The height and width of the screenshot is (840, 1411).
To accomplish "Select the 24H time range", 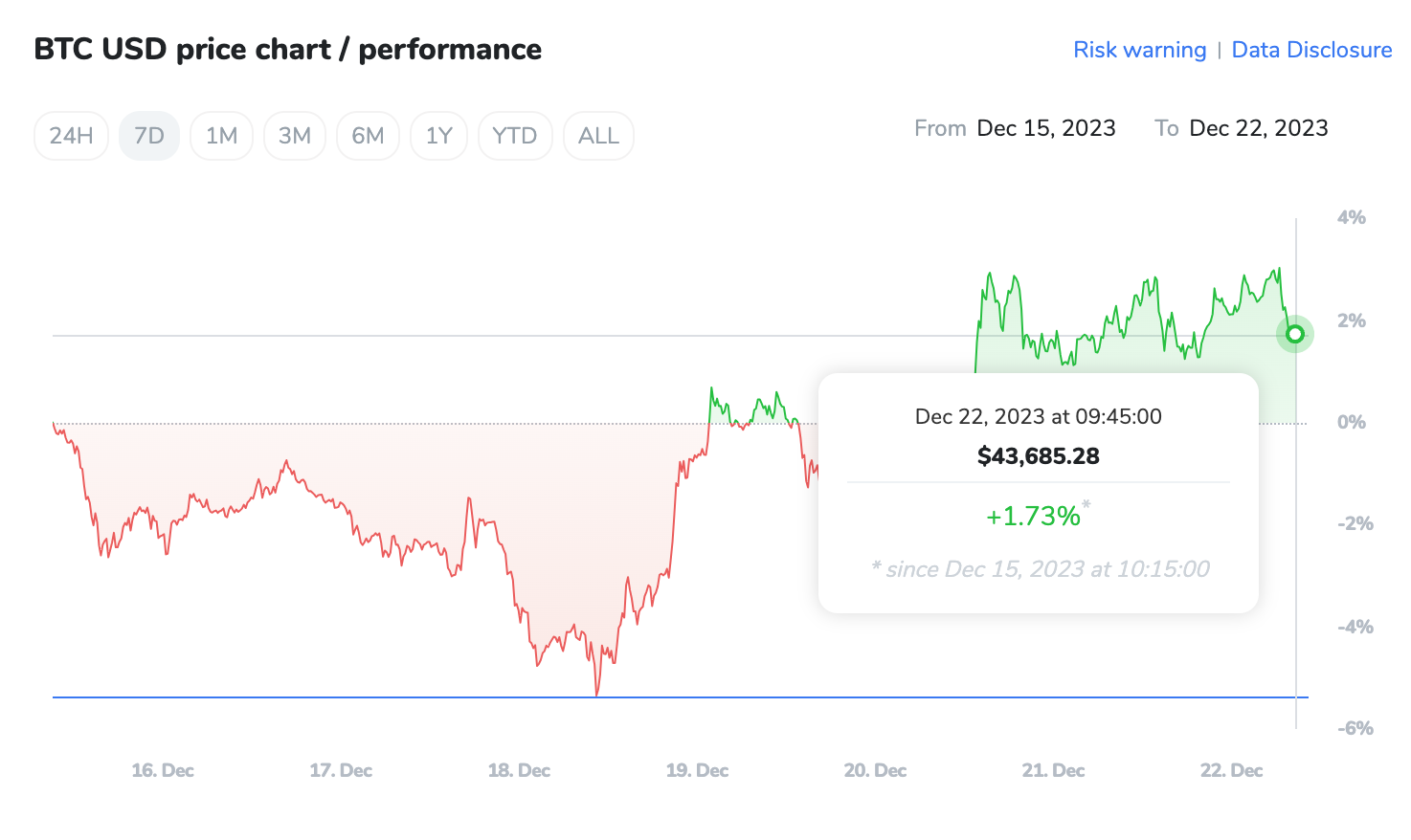I will [x=71, y=136].
